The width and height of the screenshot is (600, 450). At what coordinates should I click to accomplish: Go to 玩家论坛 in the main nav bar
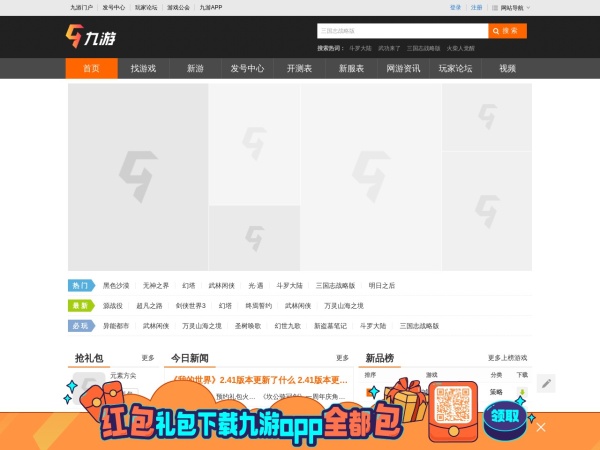455,69
